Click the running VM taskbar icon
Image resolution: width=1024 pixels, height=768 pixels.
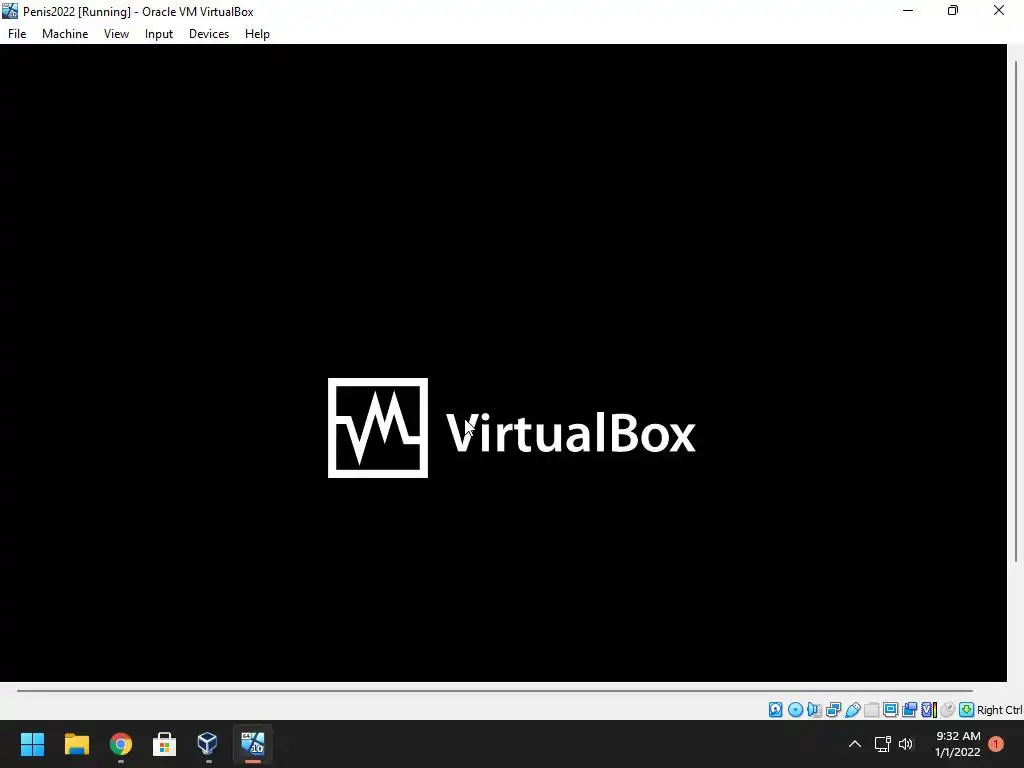253,744
